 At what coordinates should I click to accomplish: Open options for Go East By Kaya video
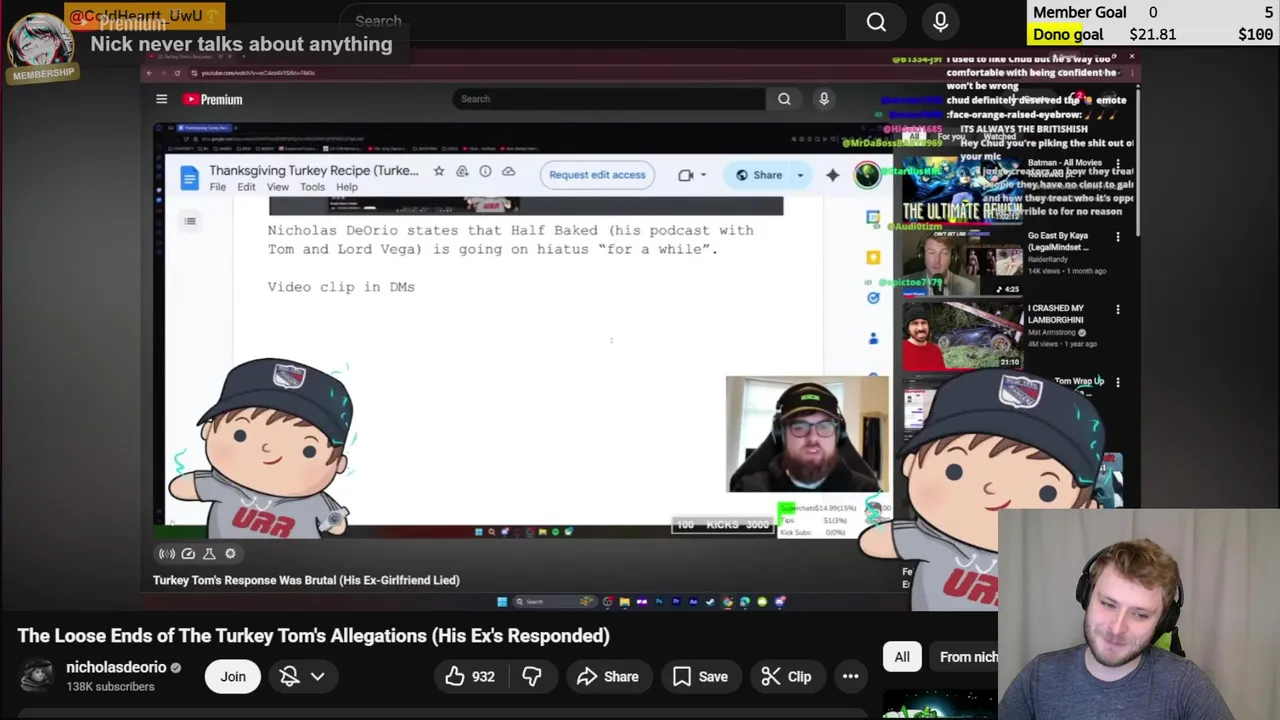click(1118, 237)
